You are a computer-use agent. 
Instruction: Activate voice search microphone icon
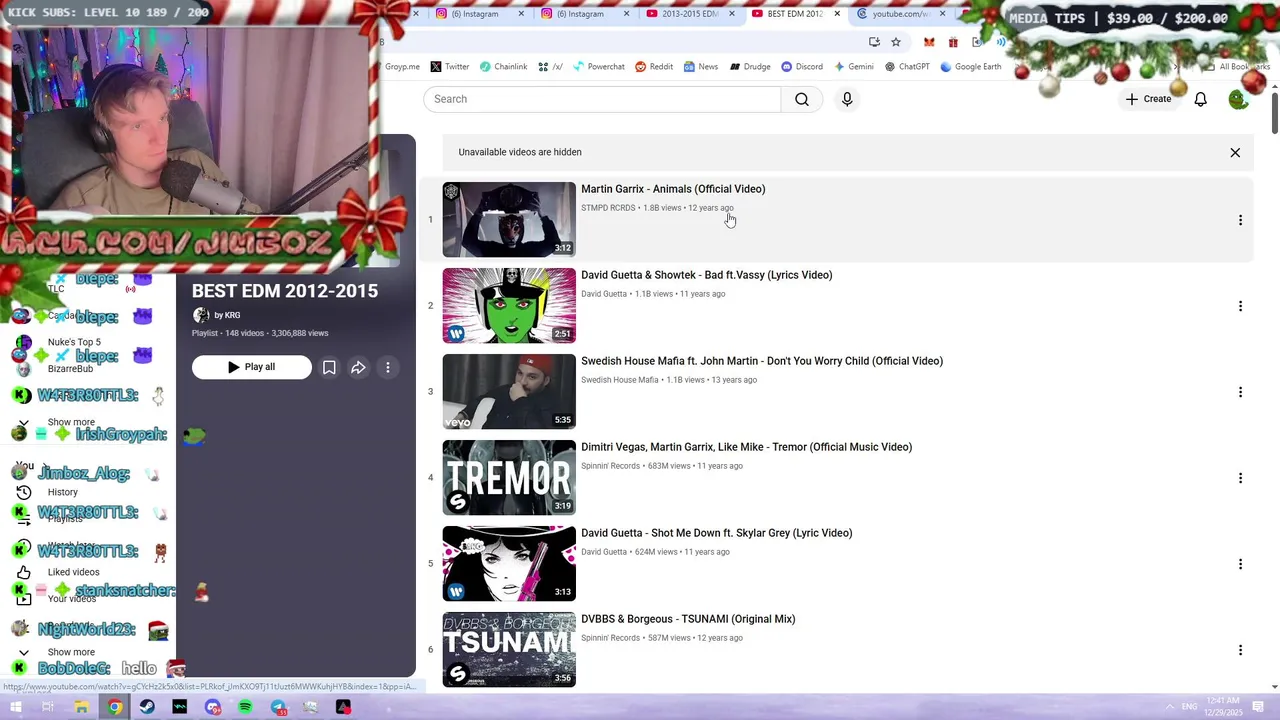847,99
